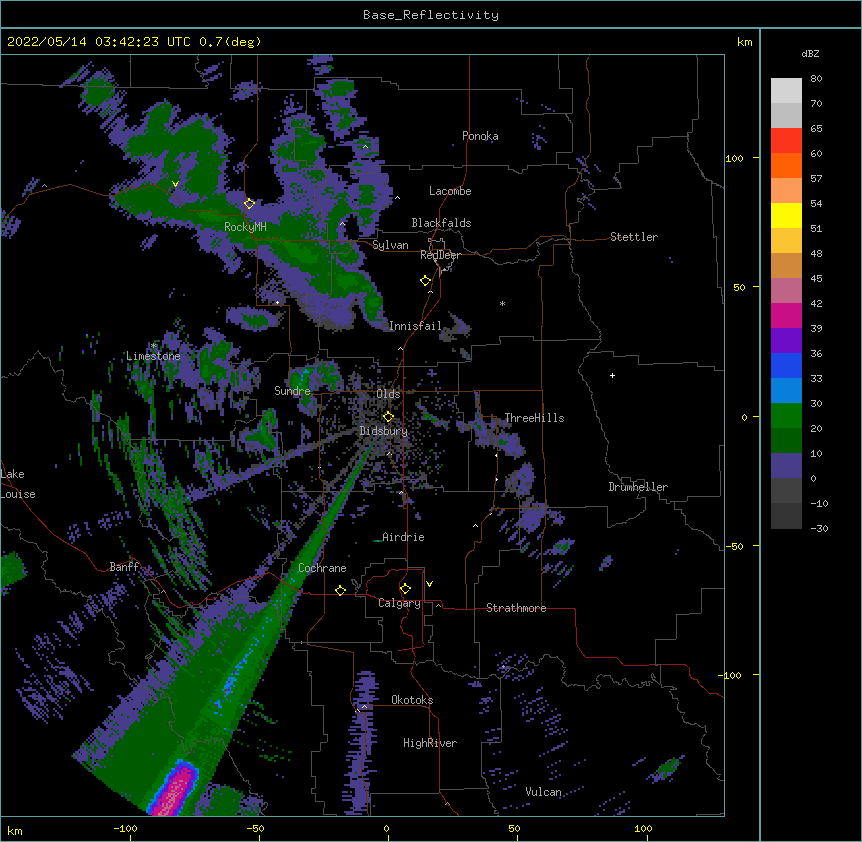Click the RedDeer city label
Screen dimensions: 862x842
pos(440,255)
